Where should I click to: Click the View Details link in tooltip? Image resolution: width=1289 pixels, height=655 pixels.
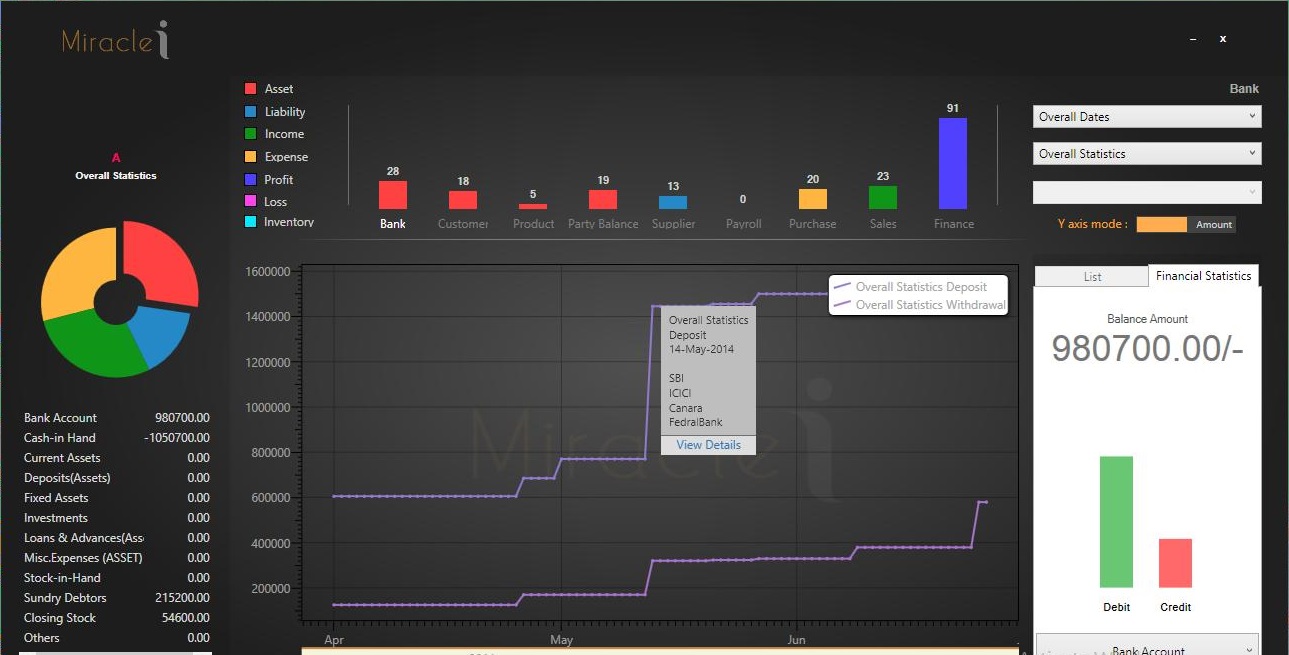point(708,445)
